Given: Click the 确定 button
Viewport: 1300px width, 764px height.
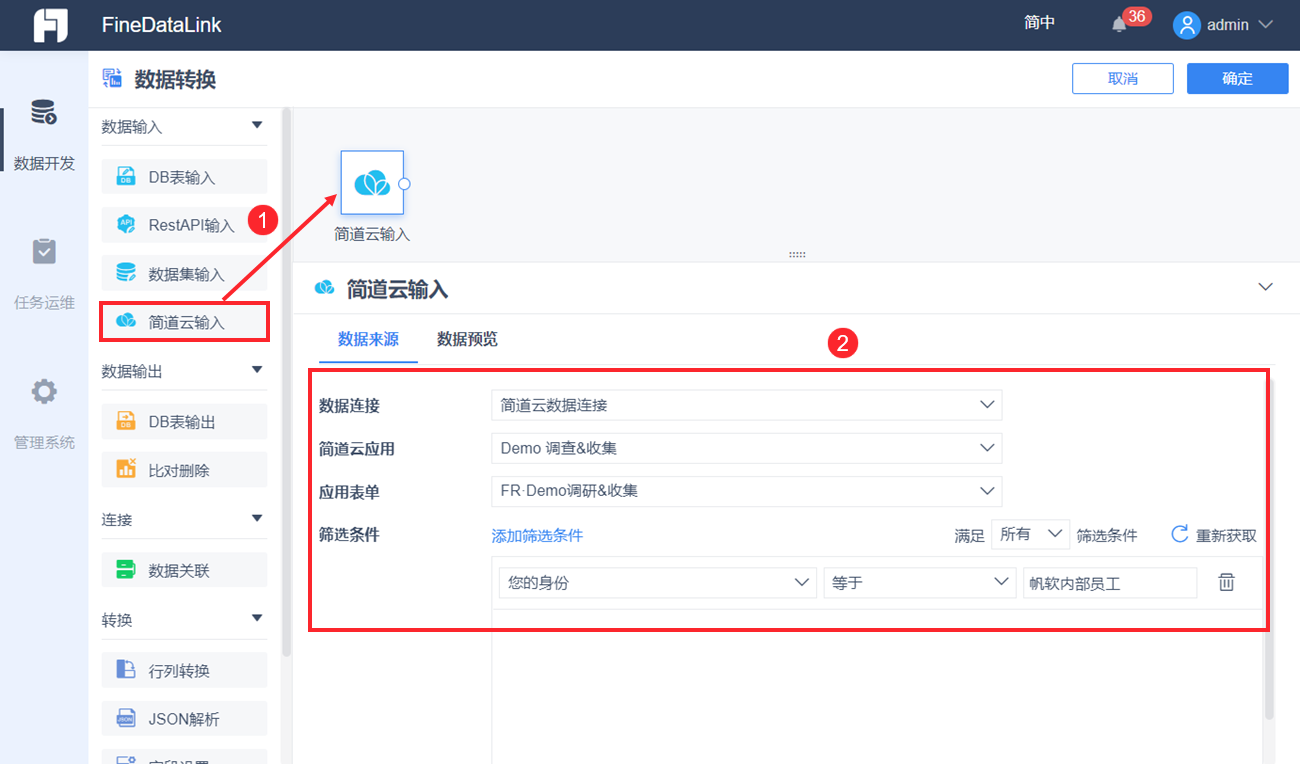Looking at the screenshot, I should click(x=1237, y=79).
